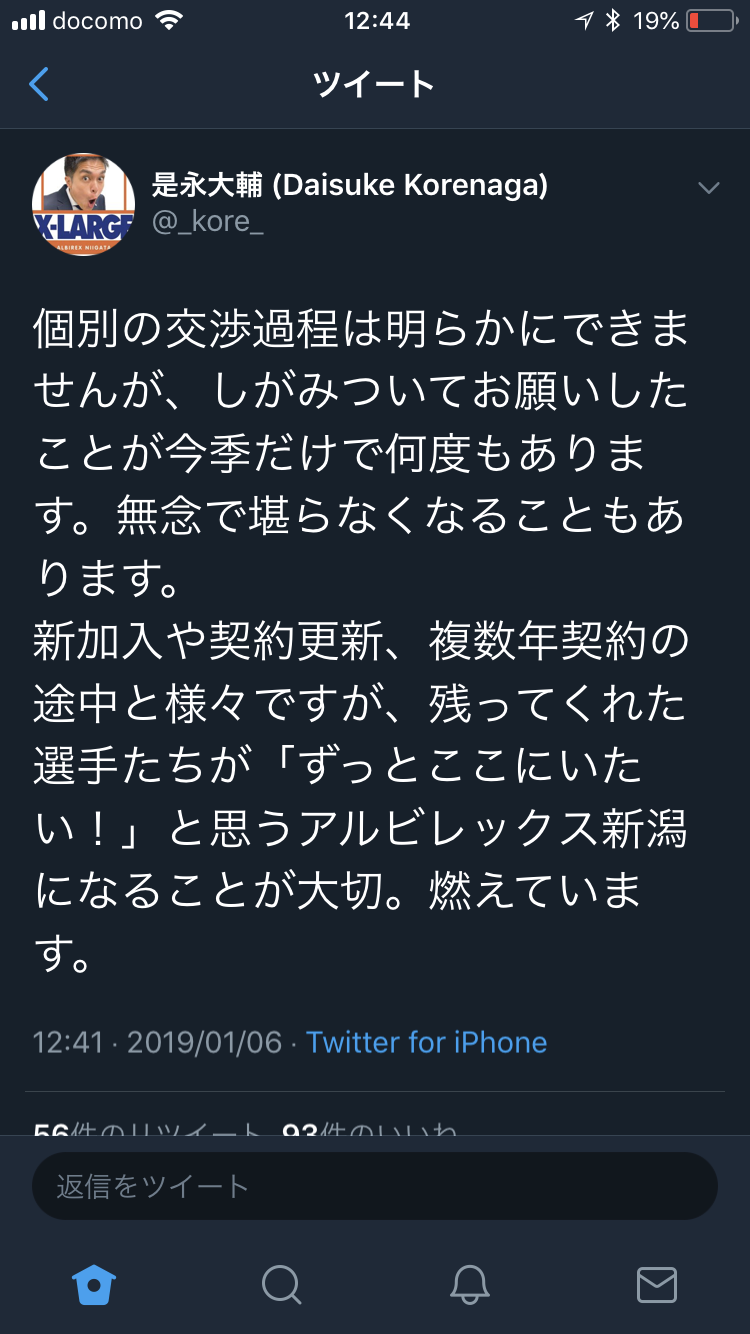This screenshot has width=750, height=1334.
Task: Tap the location arrow status icon
Action: [x=584, y=21]
